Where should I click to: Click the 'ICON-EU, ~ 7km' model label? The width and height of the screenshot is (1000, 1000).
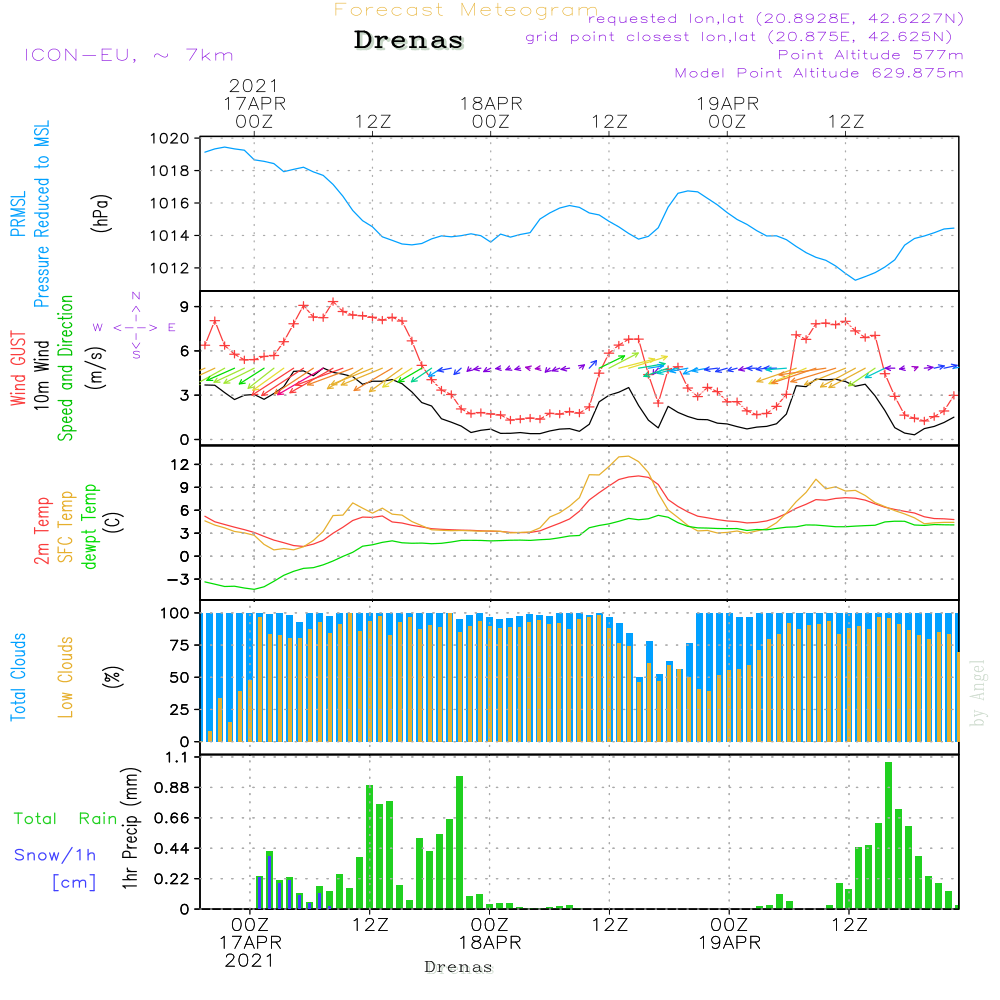tap(129, 55)
